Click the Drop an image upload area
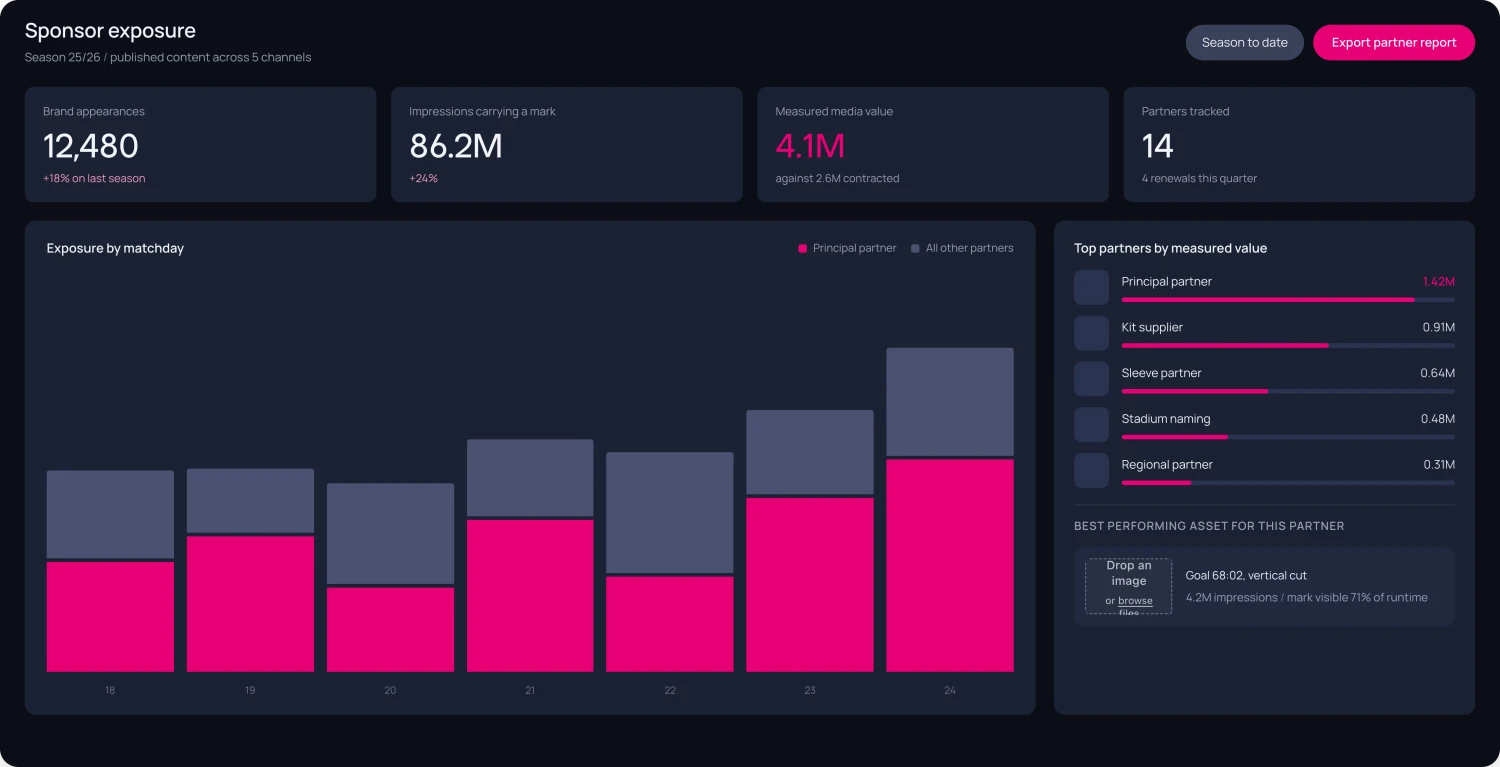 [x=1129, y=586]
